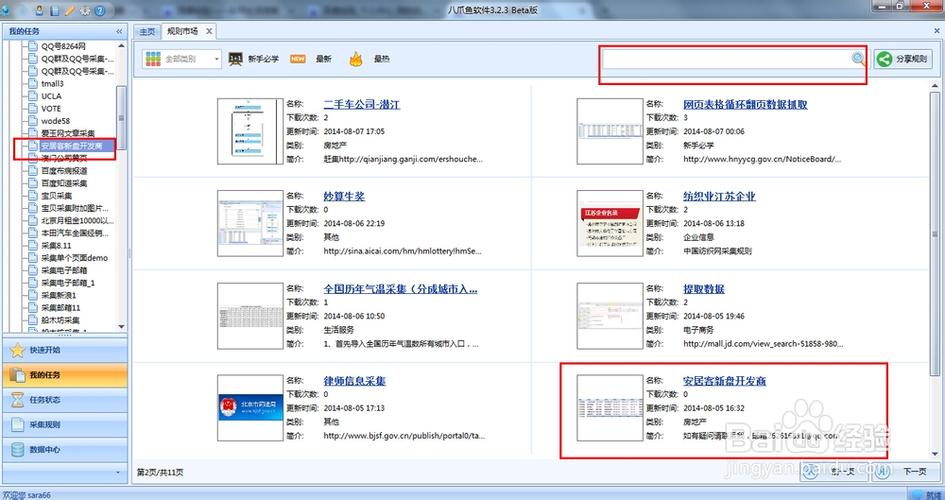Open 任务状态 navigation section
Screen dimensions: 945x500
64,399
